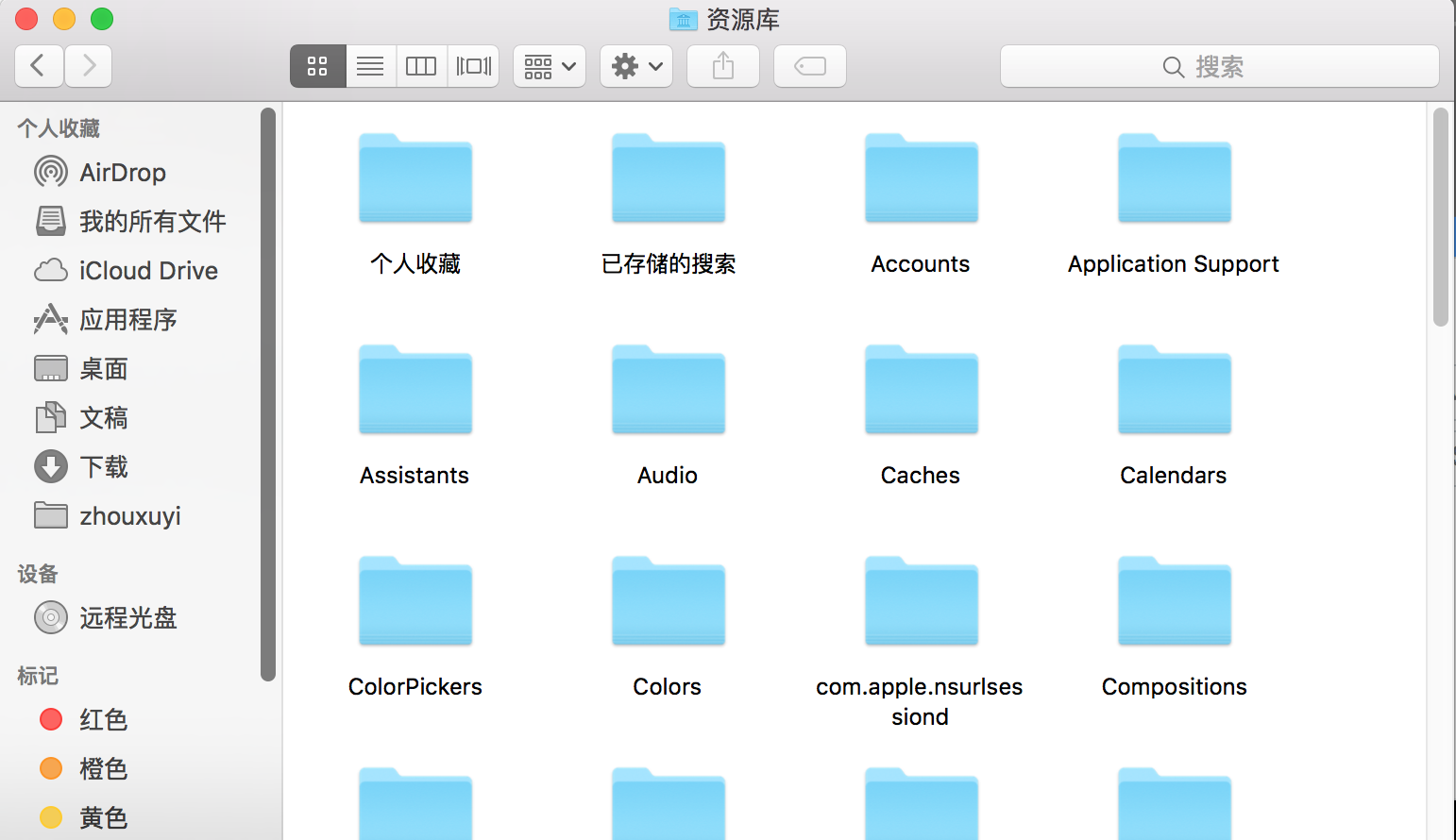Expand the 标记 (Tags) section header
Viewport: 1456px width, 840px height.
38,676
